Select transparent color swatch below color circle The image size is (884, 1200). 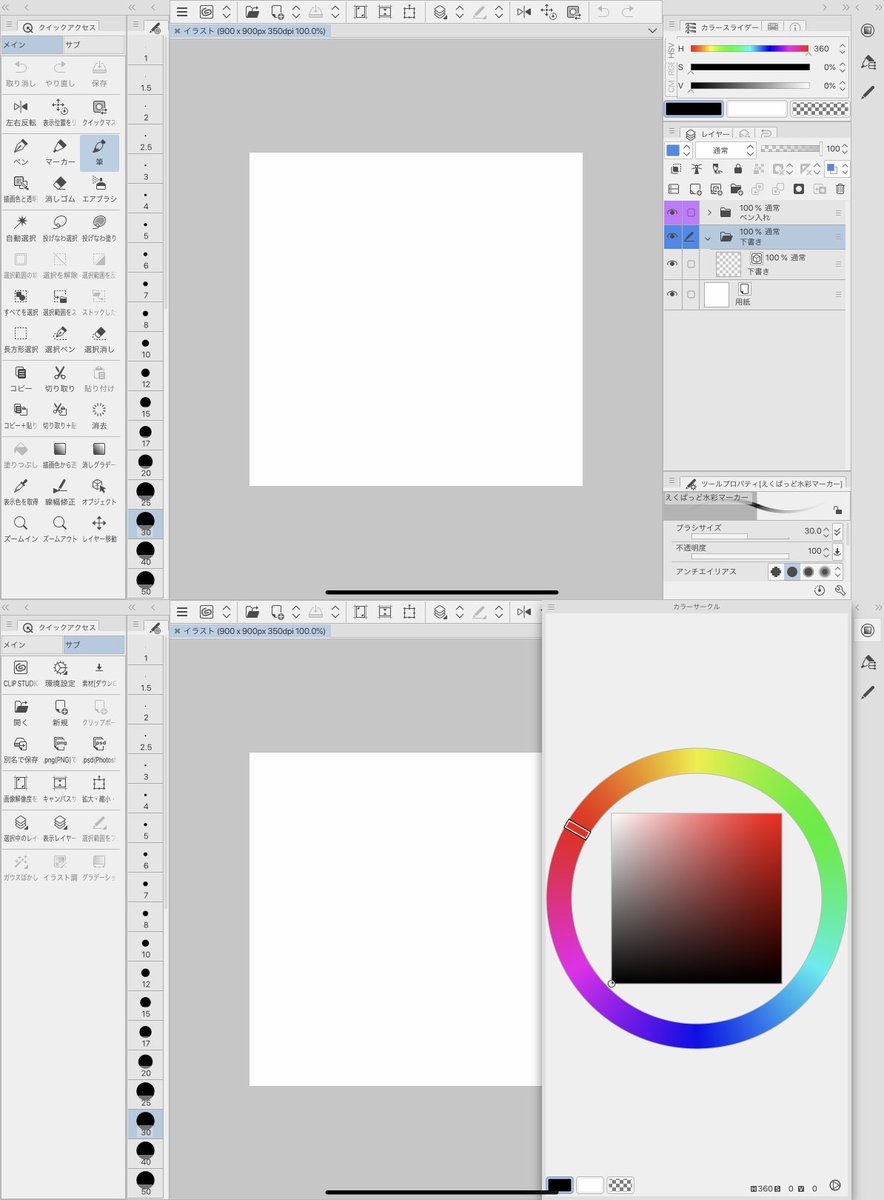(620, 1185)
